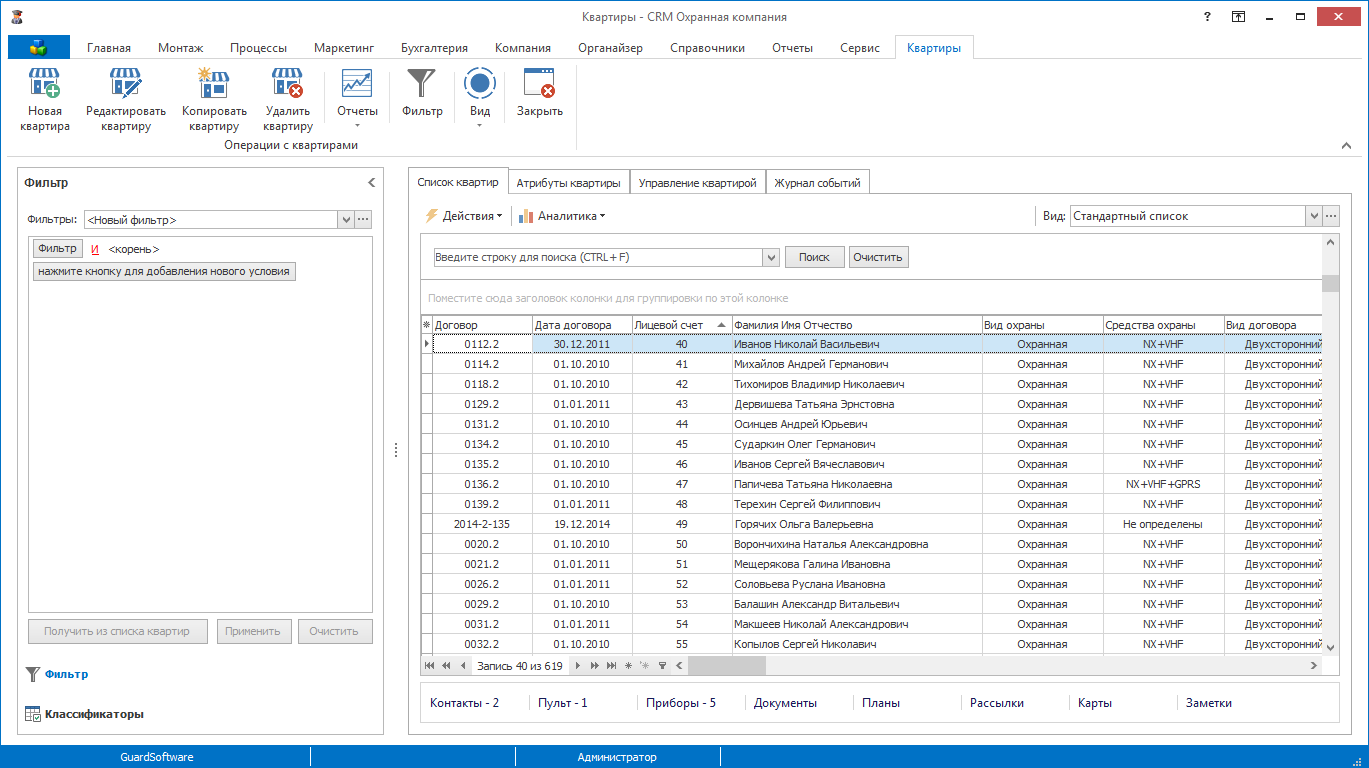The width and height of the screenshot is (1369, 768).
Task: Click the horizontal scrollbar thumb of the grid
Action: 726,665
